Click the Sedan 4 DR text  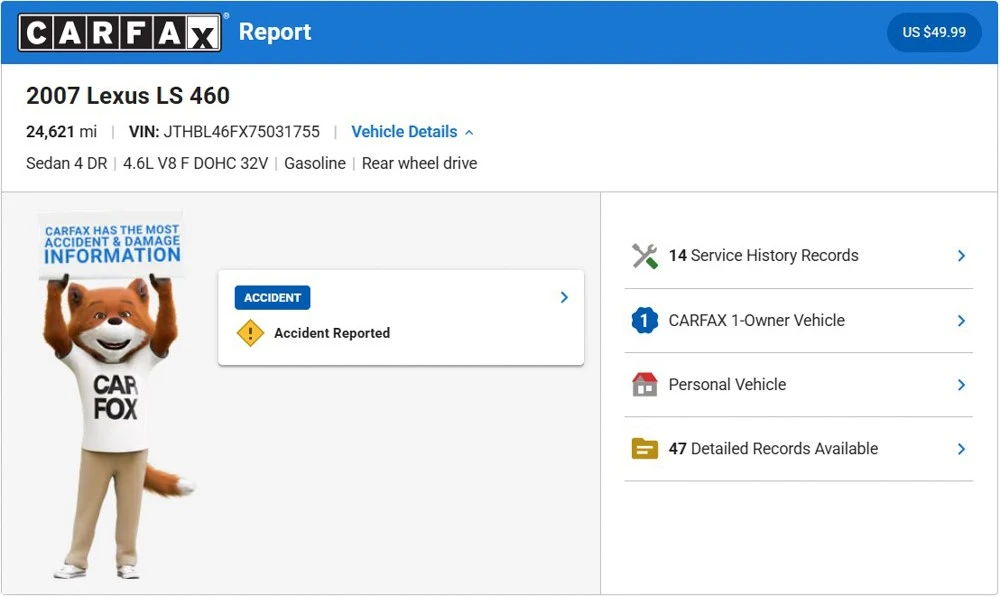66,163
